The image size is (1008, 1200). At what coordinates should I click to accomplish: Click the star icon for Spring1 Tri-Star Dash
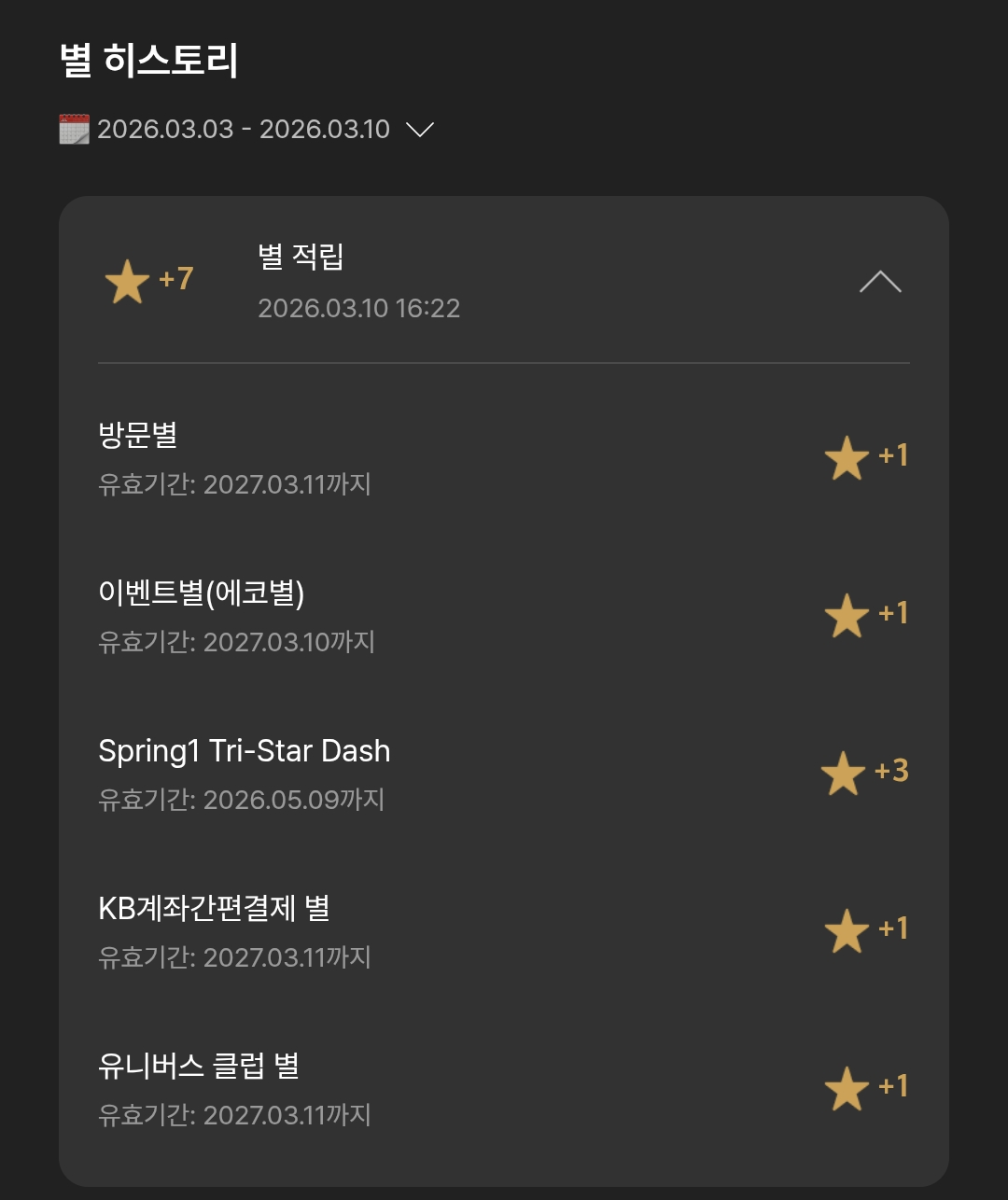(844, 774)
